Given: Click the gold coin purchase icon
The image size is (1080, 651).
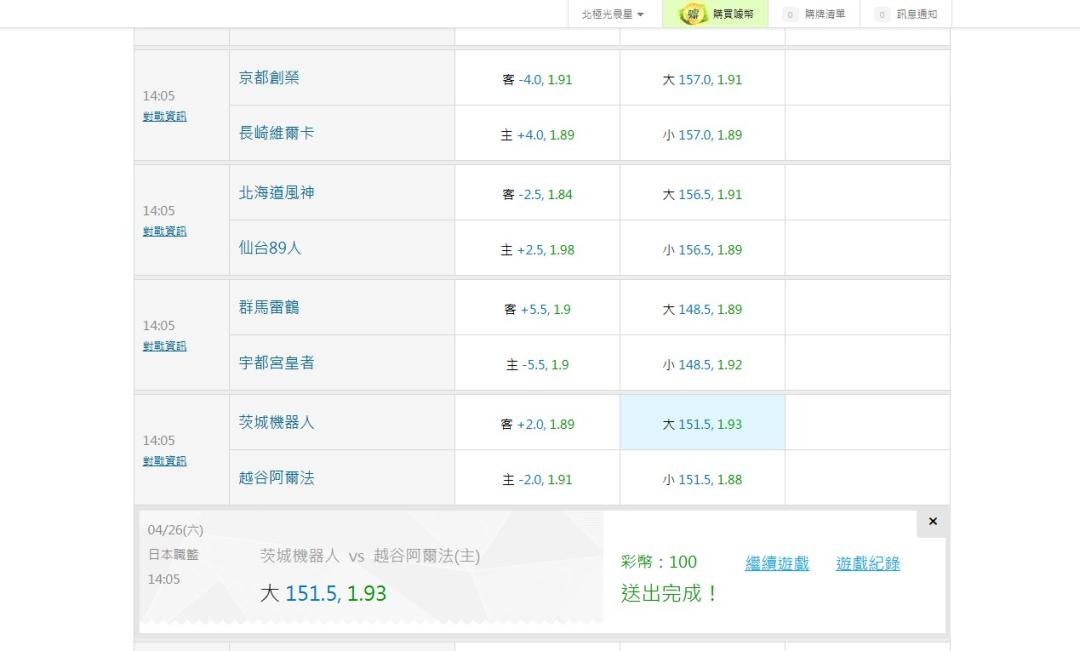Looking at the screenshot, I should coord(692,14).
